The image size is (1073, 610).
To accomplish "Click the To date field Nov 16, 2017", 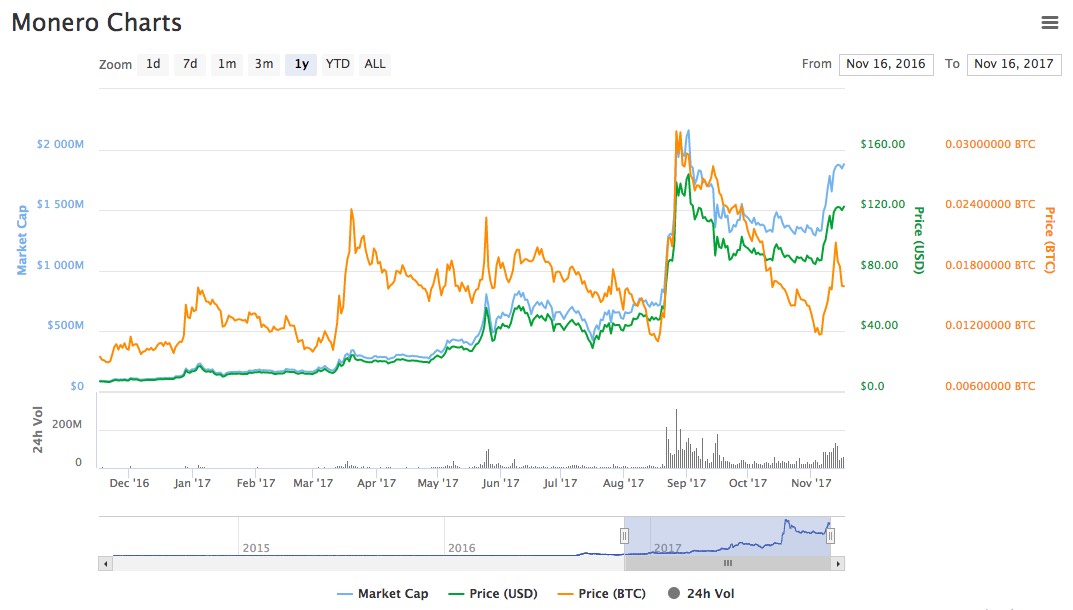I will 1014,64.
